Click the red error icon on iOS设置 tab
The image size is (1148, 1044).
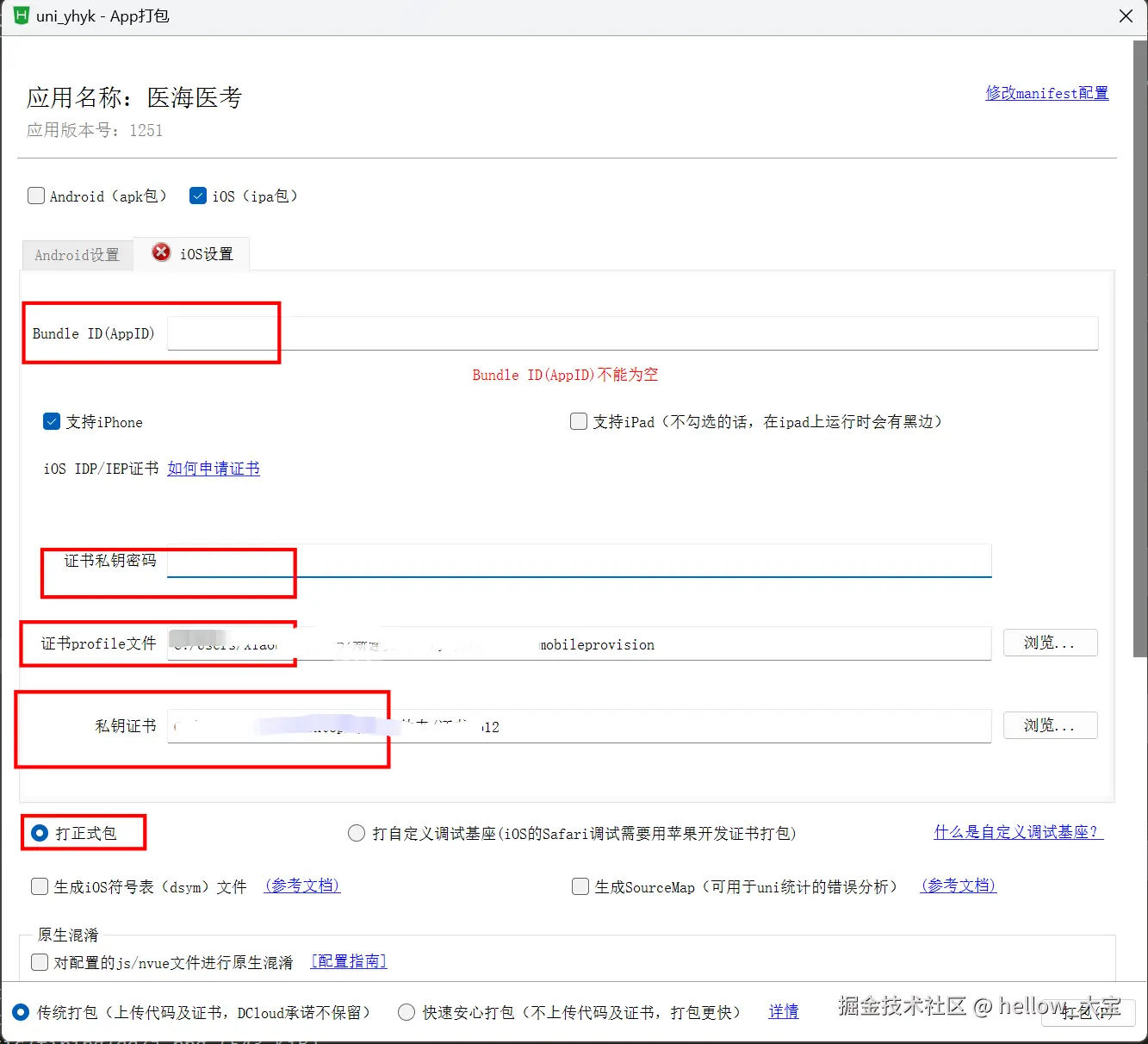coord(161,252)
